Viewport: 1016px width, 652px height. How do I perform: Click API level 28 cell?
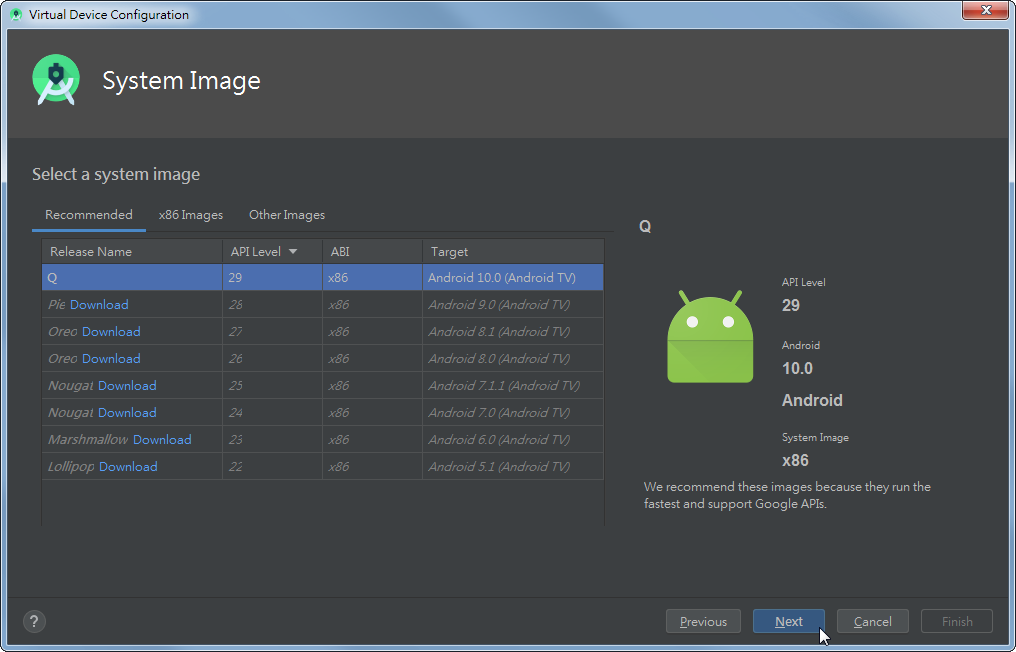pyautogui.click(x=273, y=305)
